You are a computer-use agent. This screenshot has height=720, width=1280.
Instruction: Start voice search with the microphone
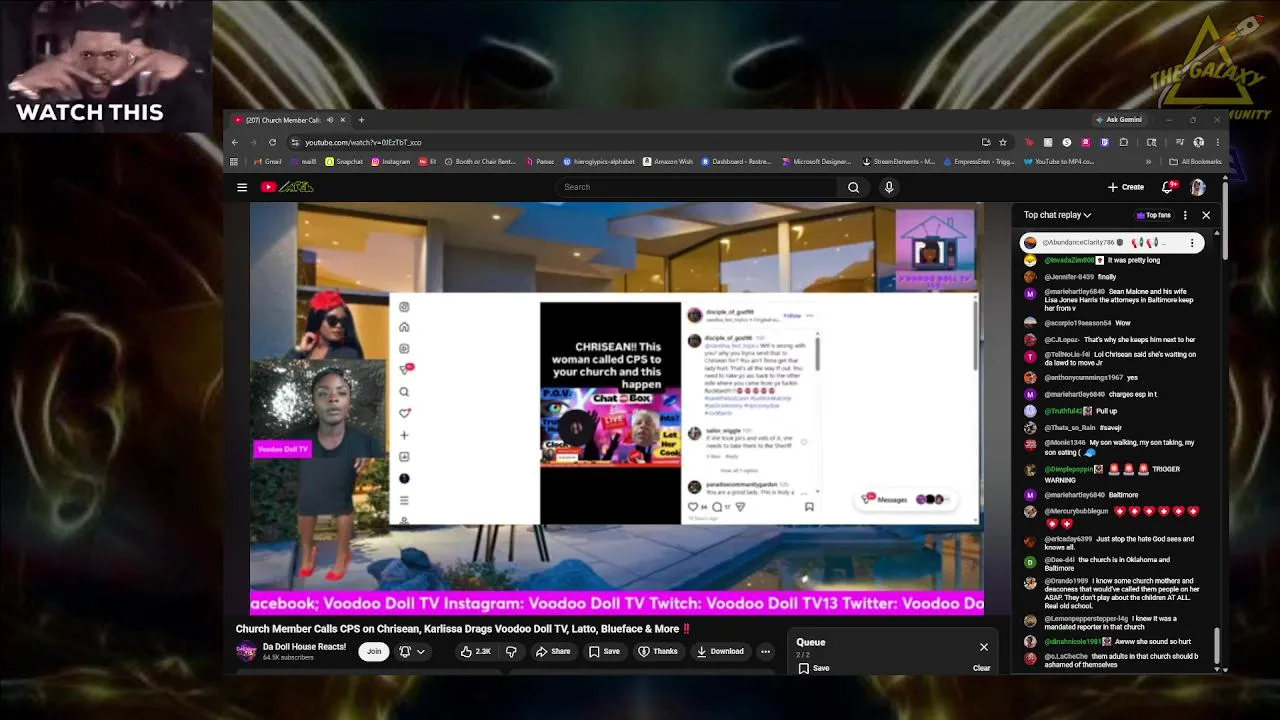click(x=888, y=187)
